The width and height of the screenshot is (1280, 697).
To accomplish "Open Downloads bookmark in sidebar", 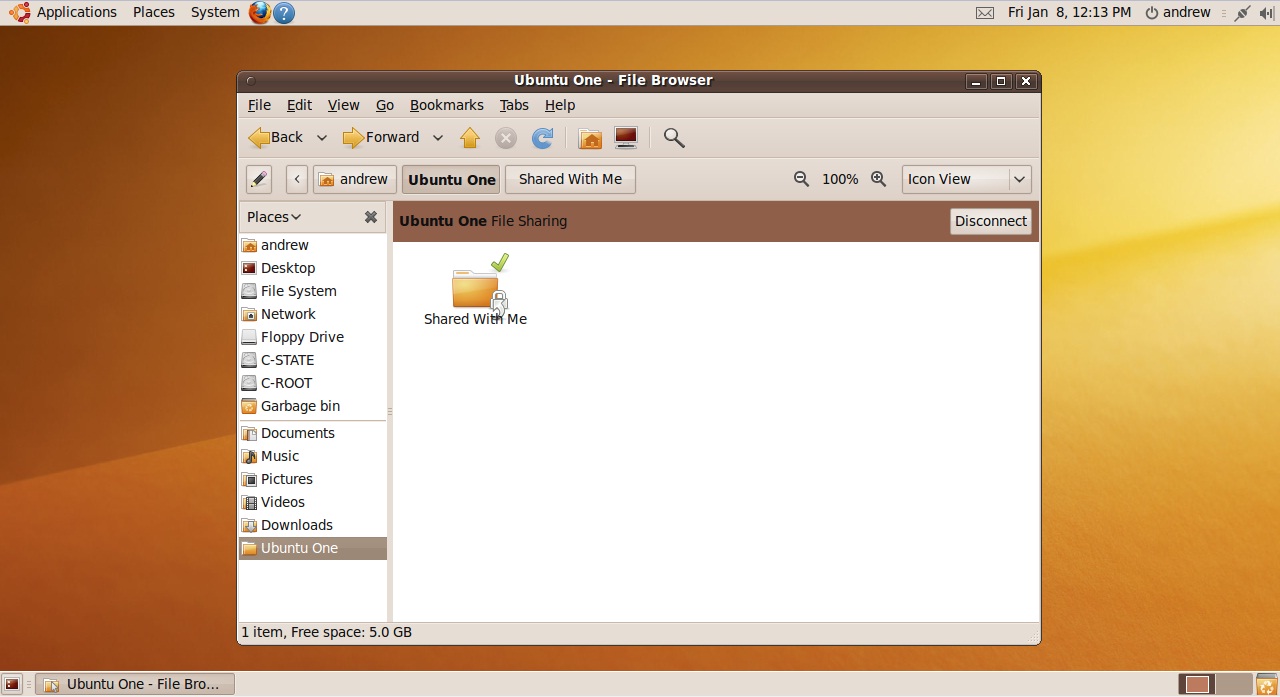I will tap(312, 525).
